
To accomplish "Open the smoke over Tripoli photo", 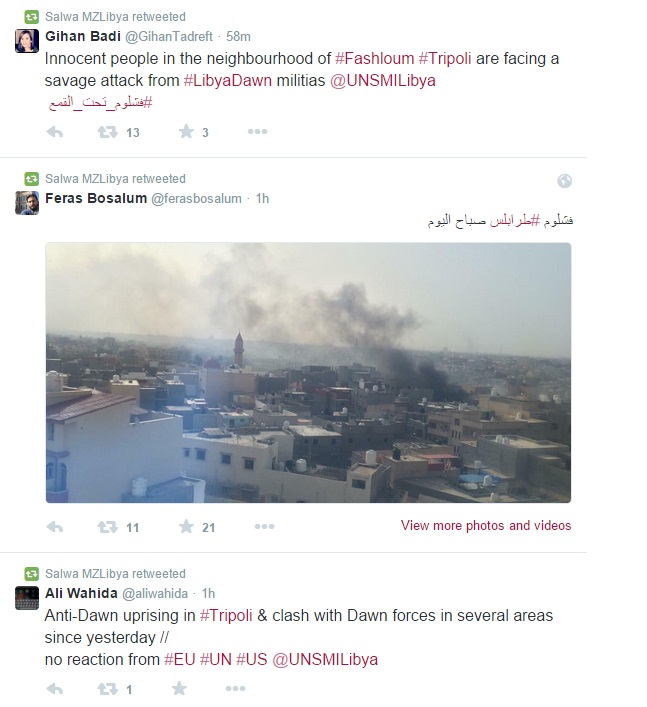I will (308, 372).
